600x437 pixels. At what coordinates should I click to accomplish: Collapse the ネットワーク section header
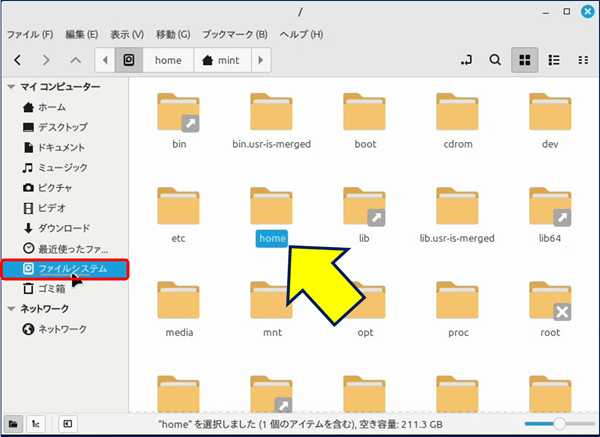[11, 308]
